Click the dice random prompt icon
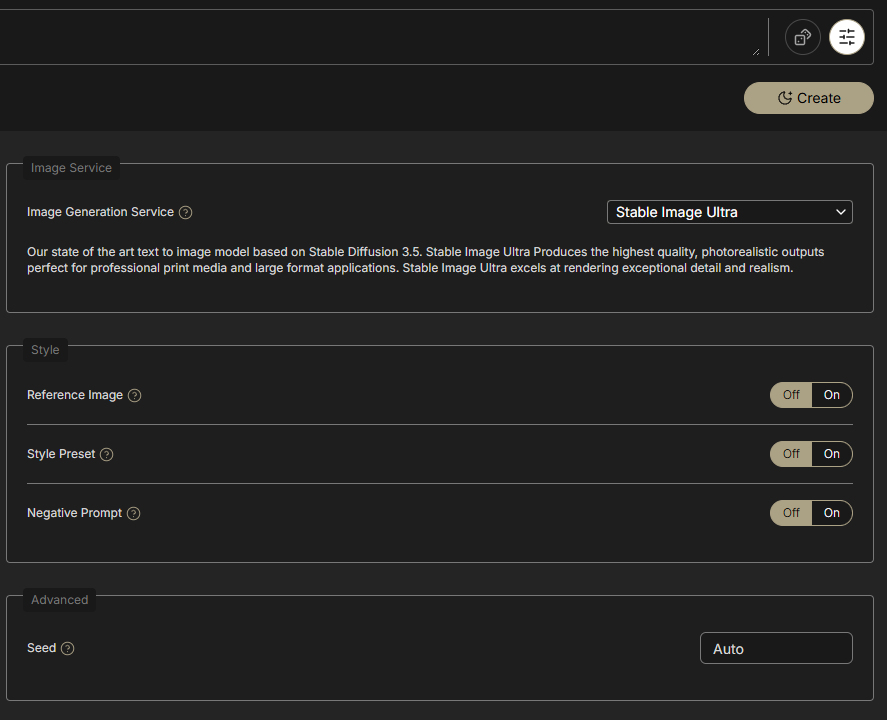887x720 pixels. click(x=802, y=38)
